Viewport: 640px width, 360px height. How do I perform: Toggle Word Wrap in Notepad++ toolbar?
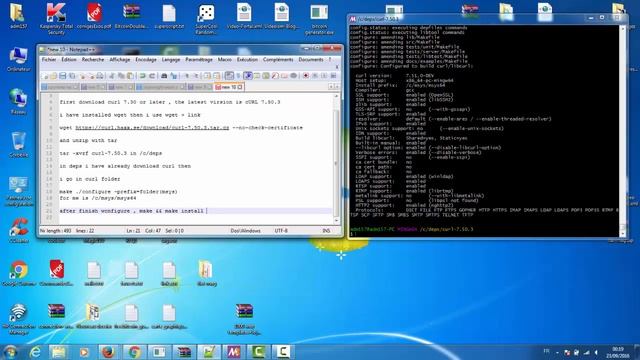[230, 76]
